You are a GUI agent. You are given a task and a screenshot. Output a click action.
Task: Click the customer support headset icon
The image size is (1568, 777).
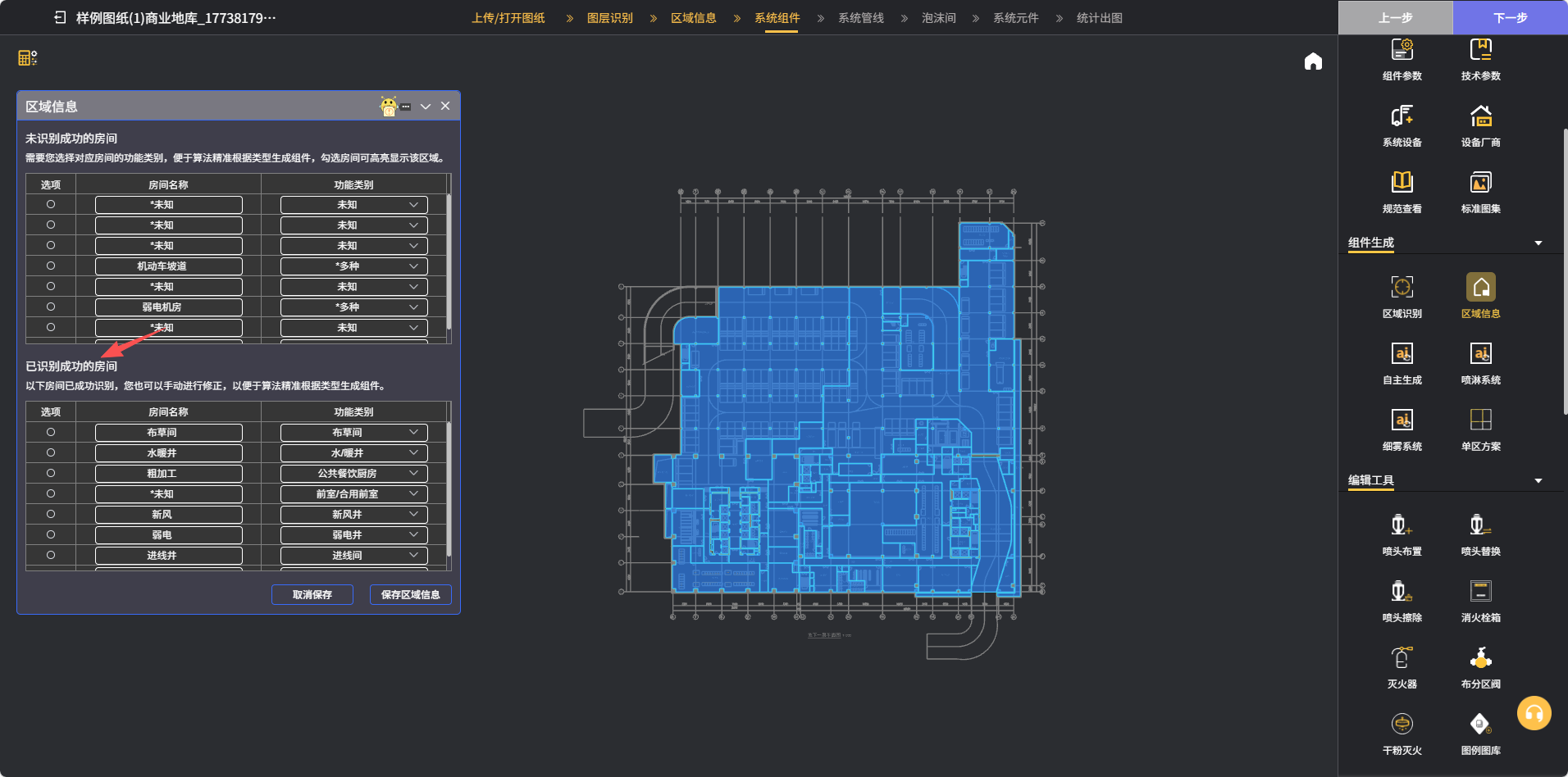tap(1534, 713)
